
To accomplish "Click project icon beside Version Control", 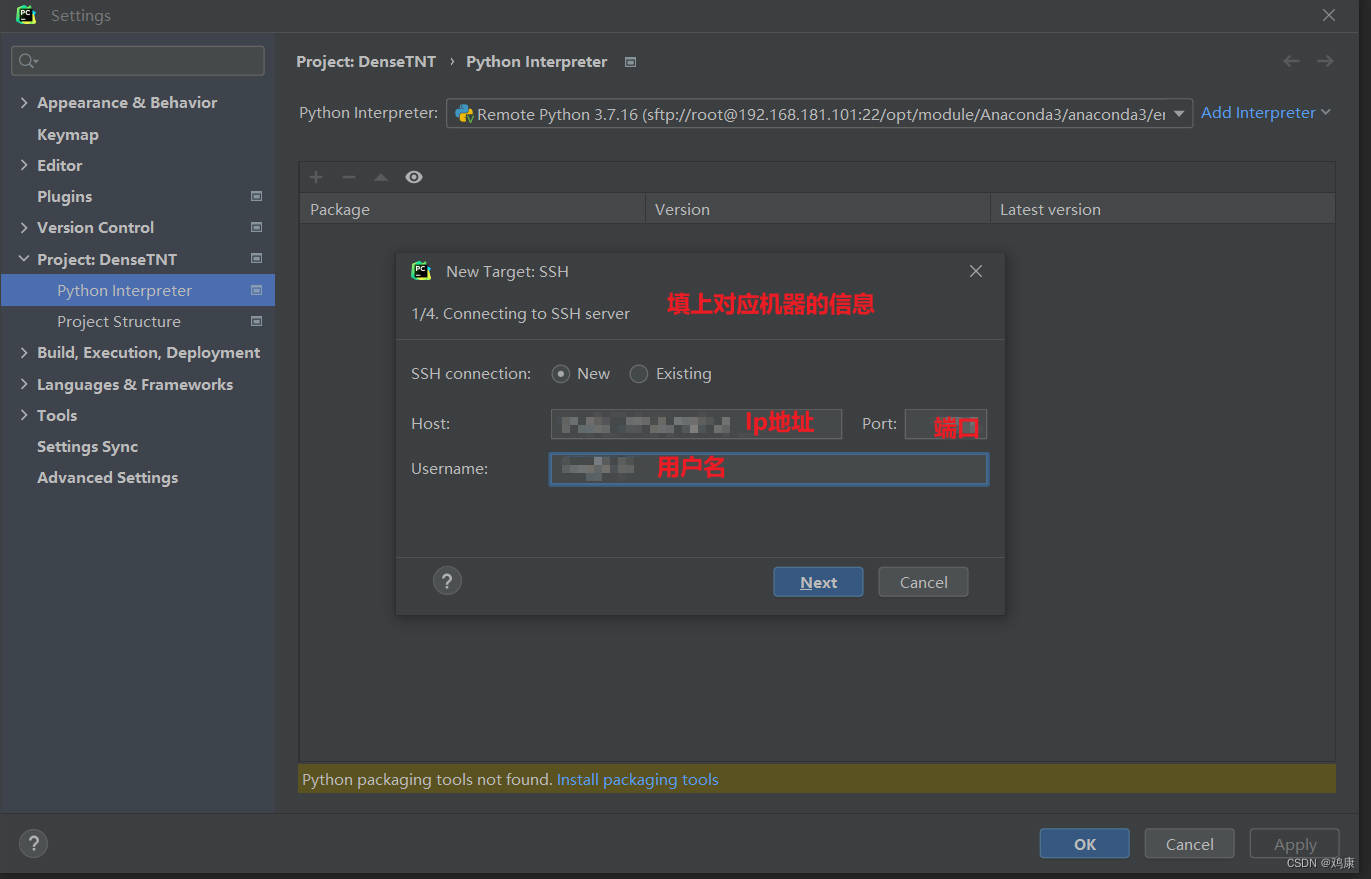I will coord(256,228).
